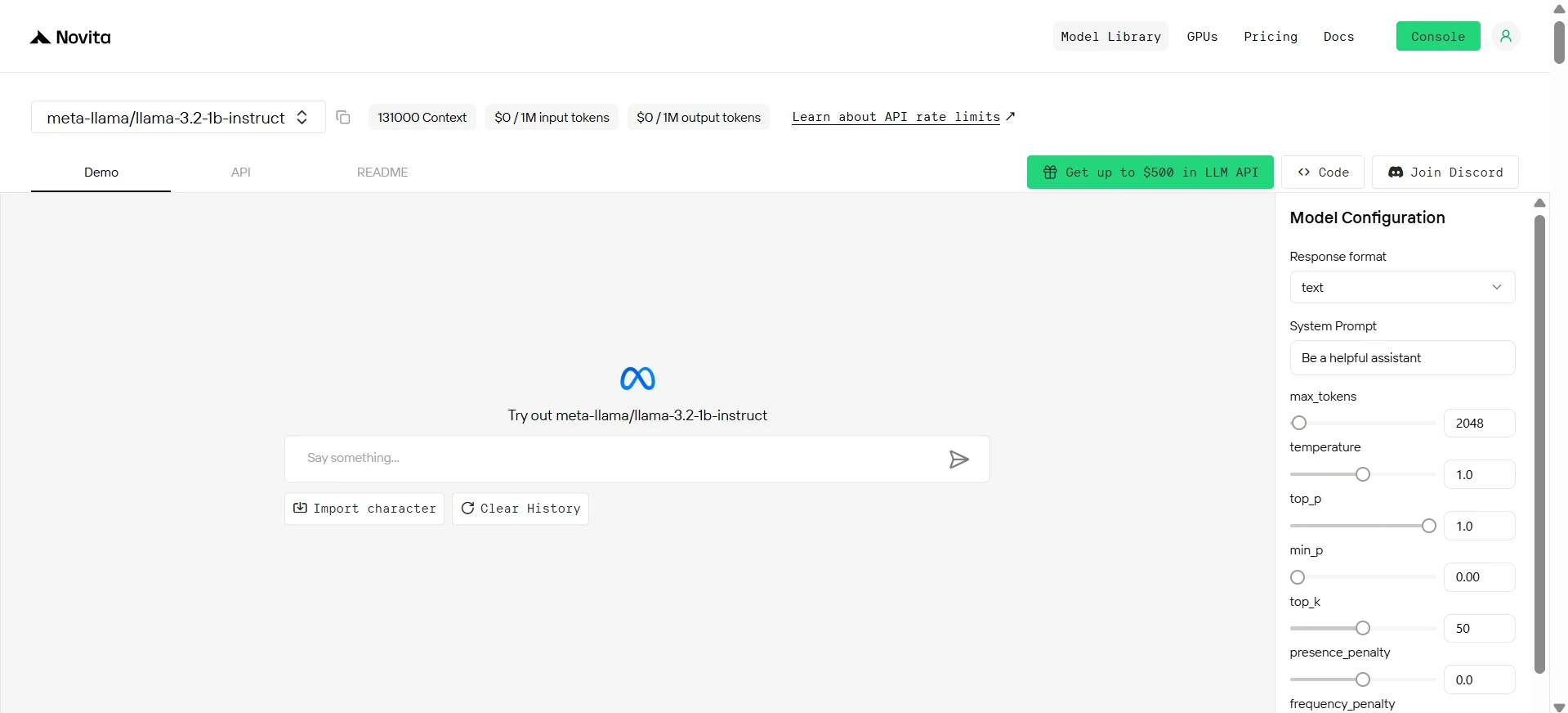
Task: Open the Docs link in the header
Action: 1338,36
